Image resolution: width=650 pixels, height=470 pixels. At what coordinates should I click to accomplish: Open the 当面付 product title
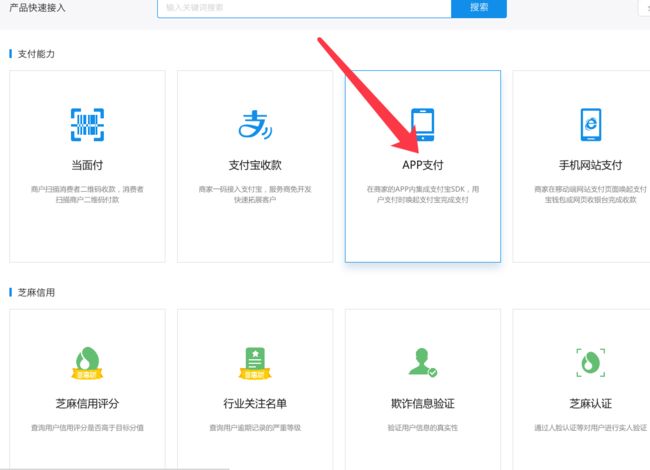[87, 165]
